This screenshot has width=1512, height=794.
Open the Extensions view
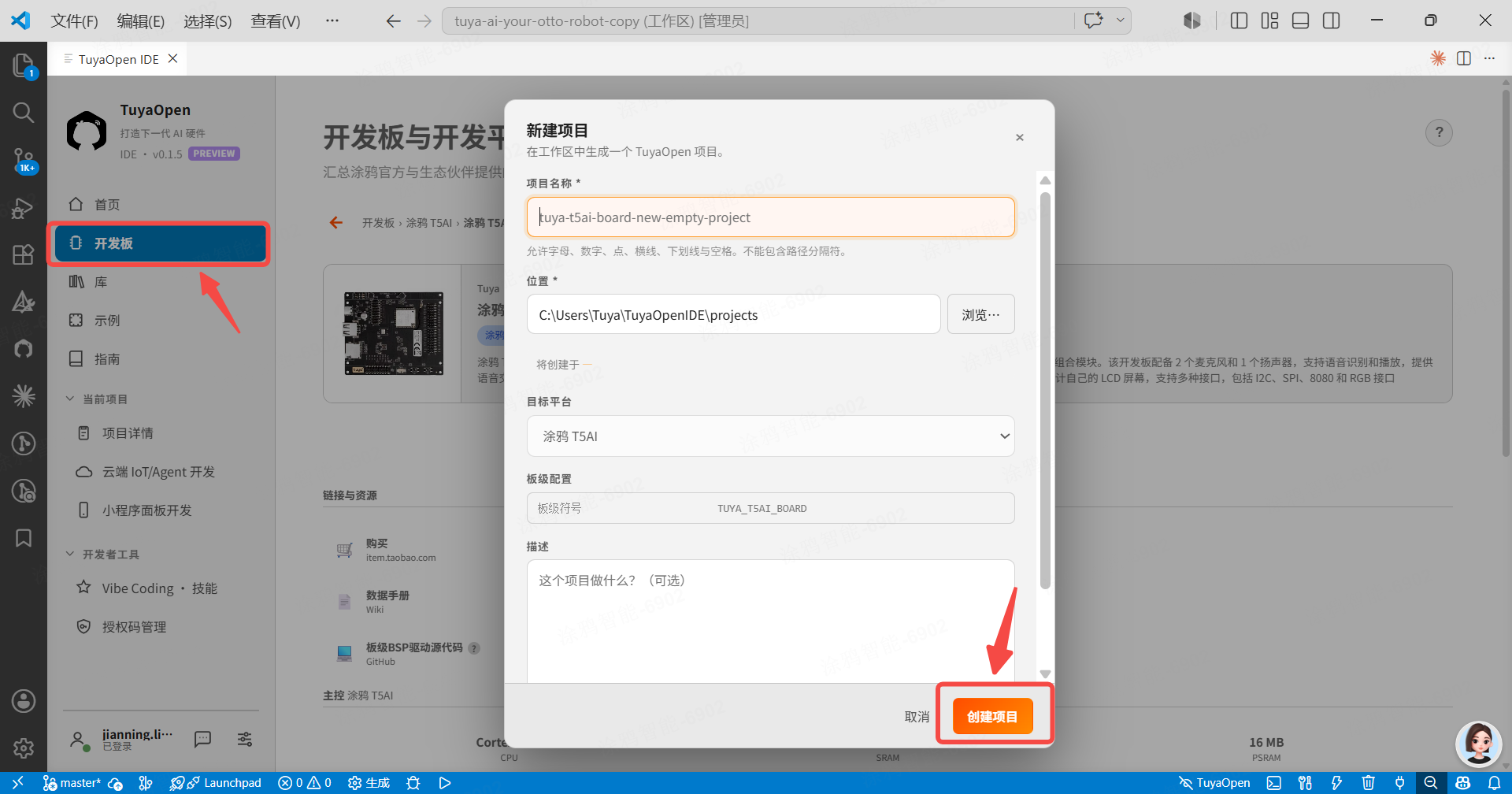click(24, 254)
